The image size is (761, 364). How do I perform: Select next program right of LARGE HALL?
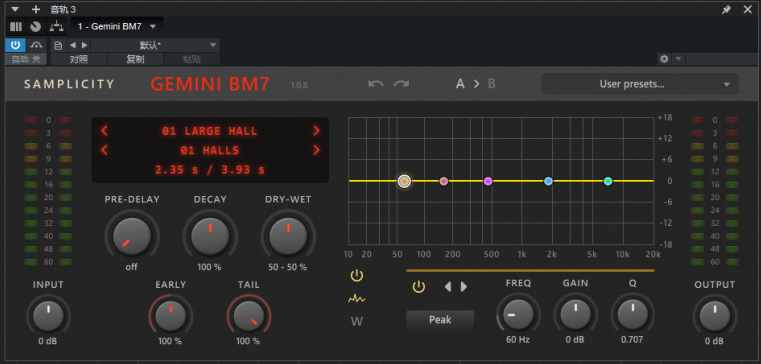[x=316, y=131]
